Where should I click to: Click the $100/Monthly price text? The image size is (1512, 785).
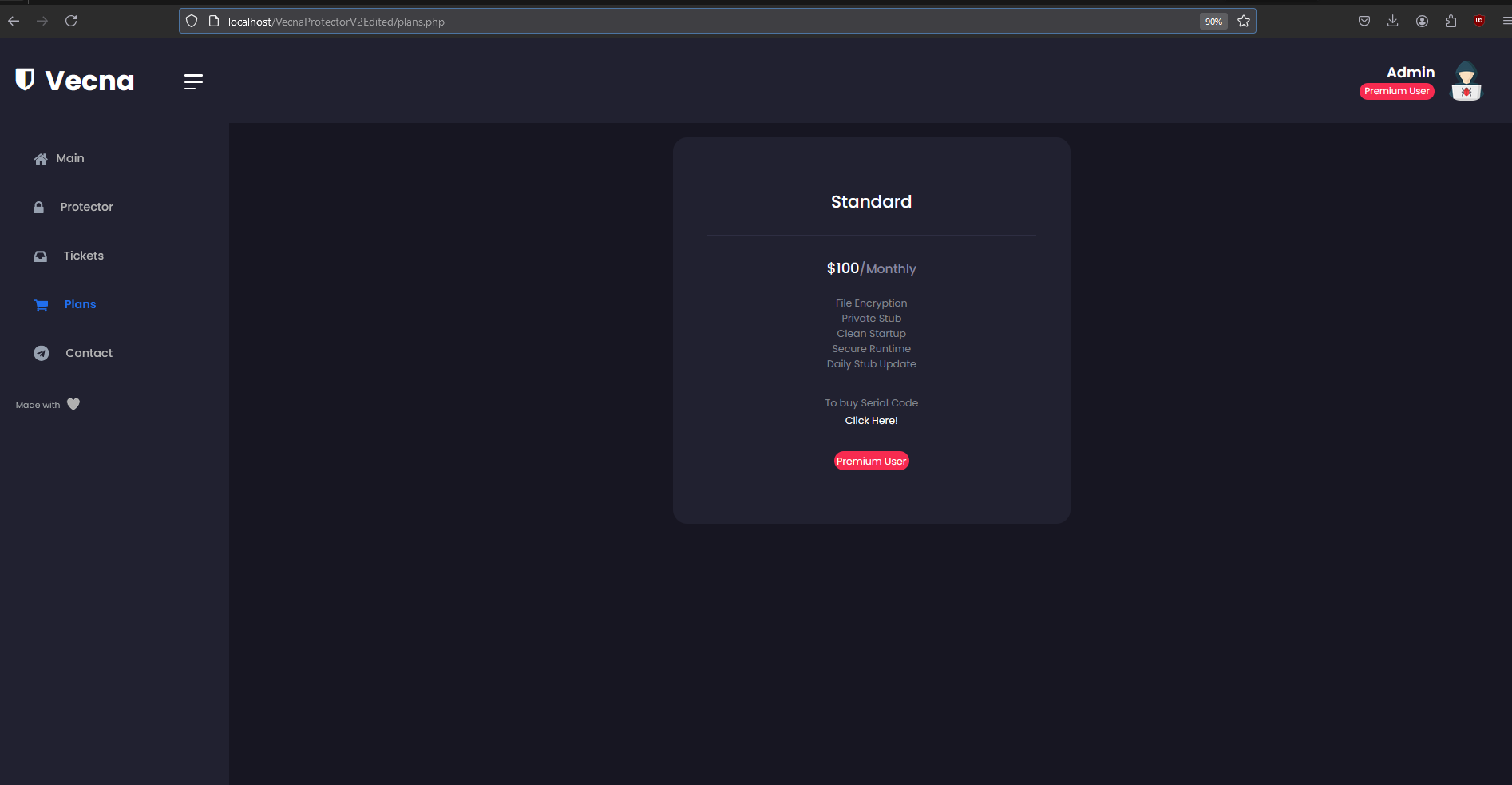871,268
